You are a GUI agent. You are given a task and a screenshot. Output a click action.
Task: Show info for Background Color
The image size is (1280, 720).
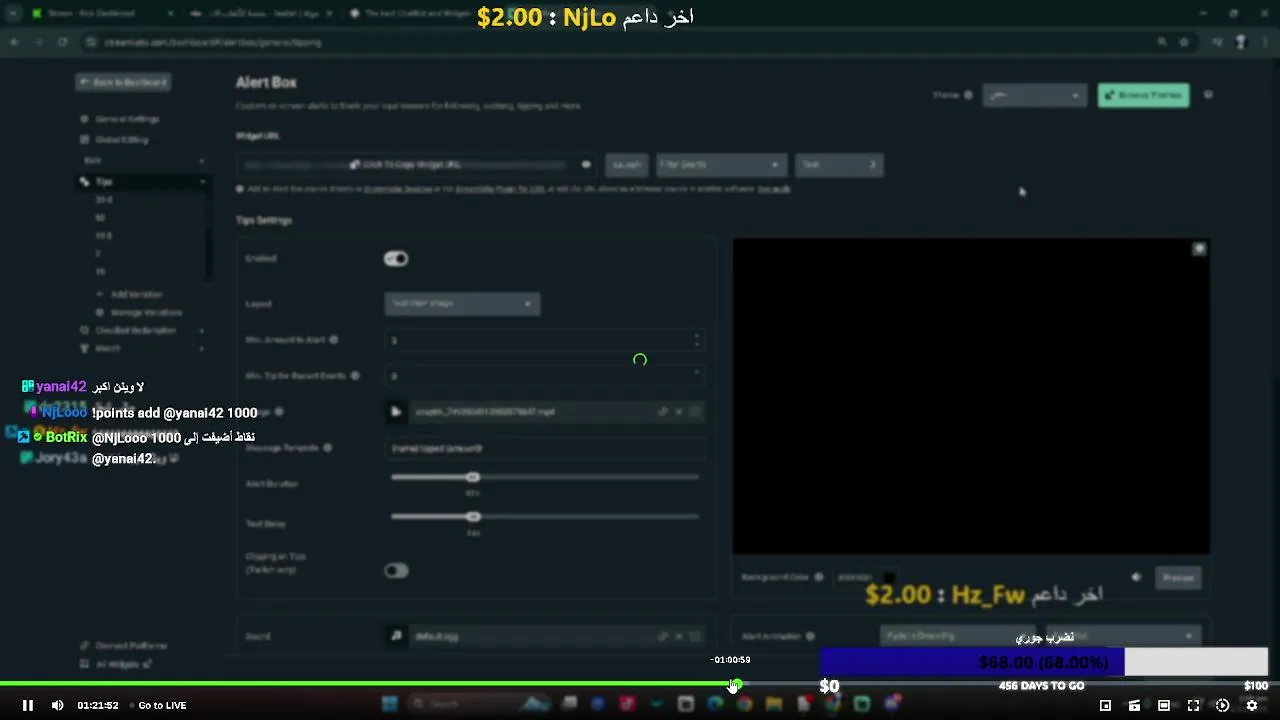[x=819, y=577]
